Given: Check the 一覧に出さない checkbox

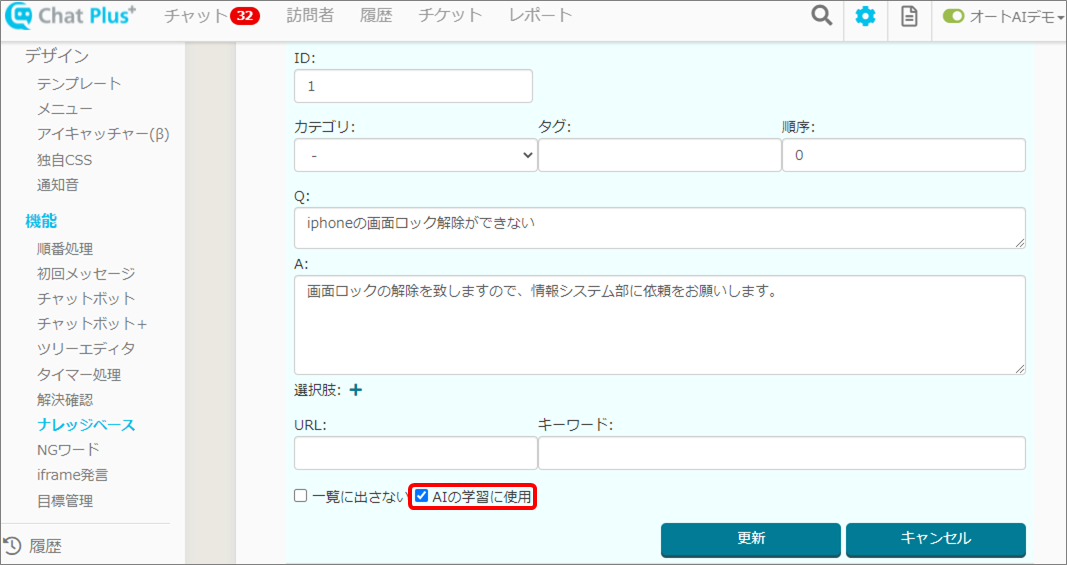Looking at the screenshot, I should pos(301,496).
